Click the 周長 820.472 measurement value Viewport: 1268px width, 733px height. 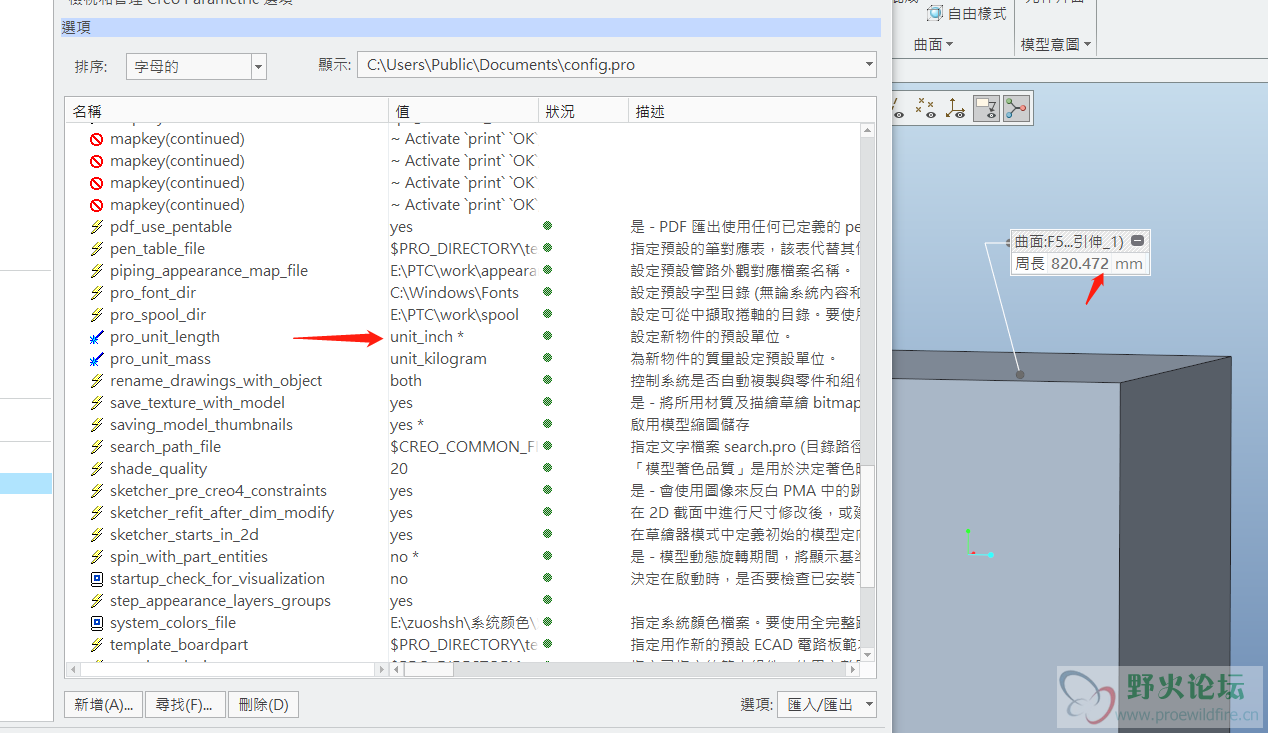[1079, 264]
